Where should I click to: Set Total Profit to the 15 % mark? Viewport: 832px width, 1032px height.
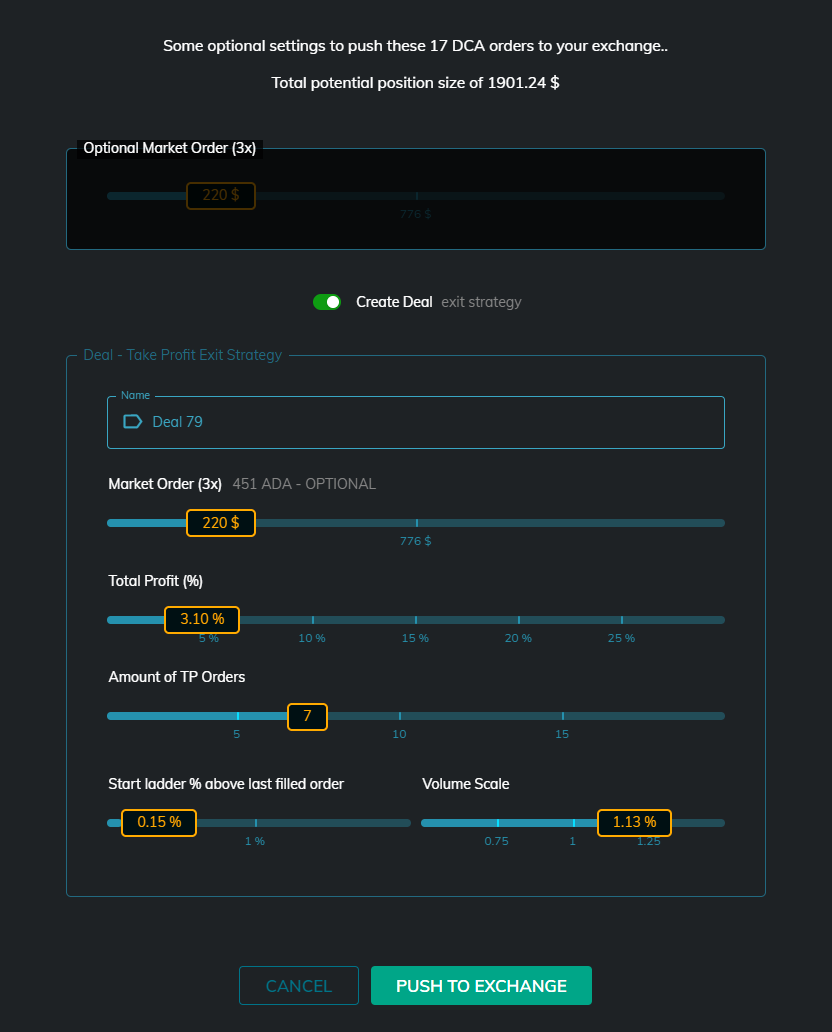(x=416, y=620)
